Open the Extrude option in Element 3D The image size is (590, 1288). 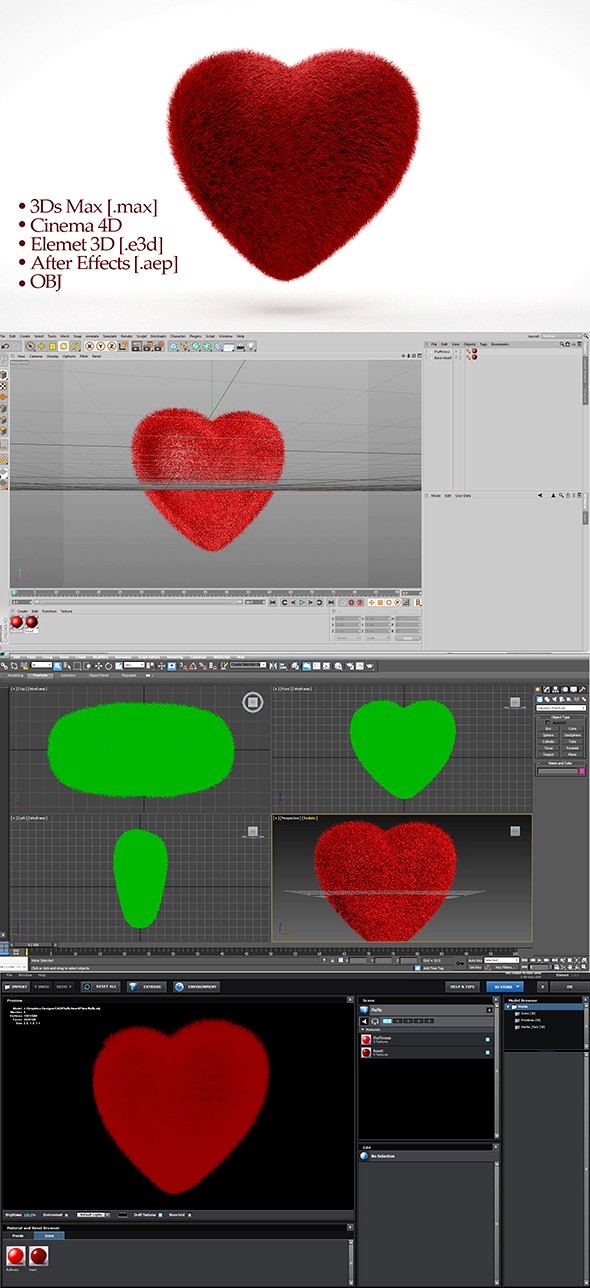pyautogui.click(x=145, y=986)
